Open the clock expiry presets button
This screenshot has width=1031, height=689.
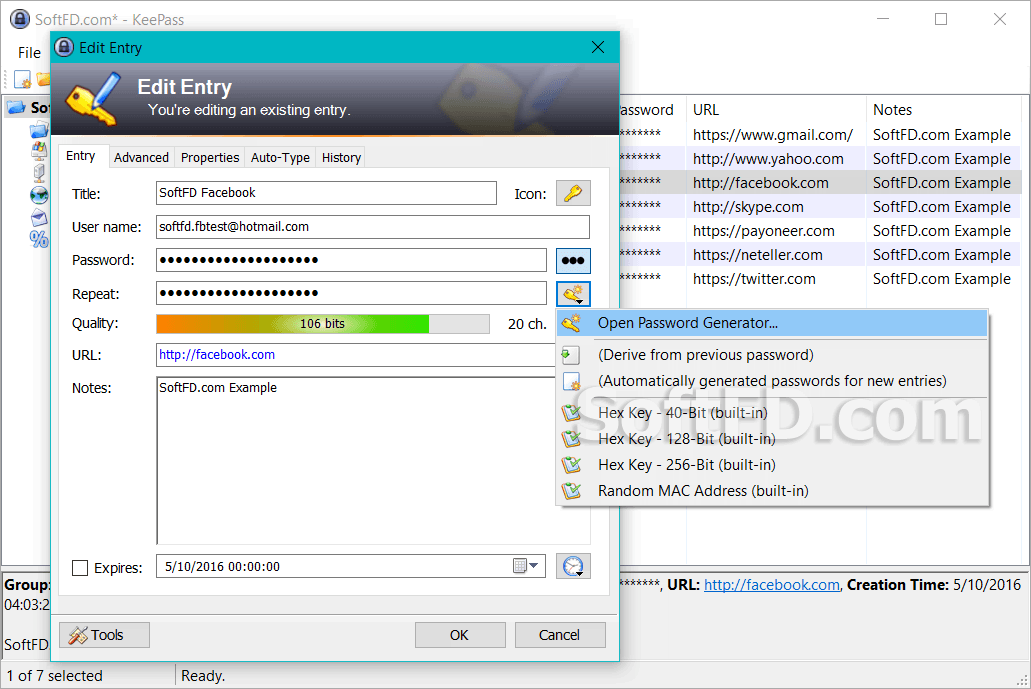point(573,566)
